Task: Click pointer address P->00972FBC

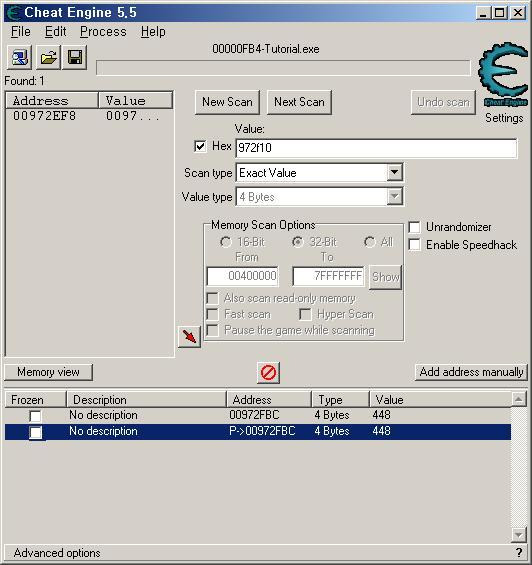Action: 262,431
